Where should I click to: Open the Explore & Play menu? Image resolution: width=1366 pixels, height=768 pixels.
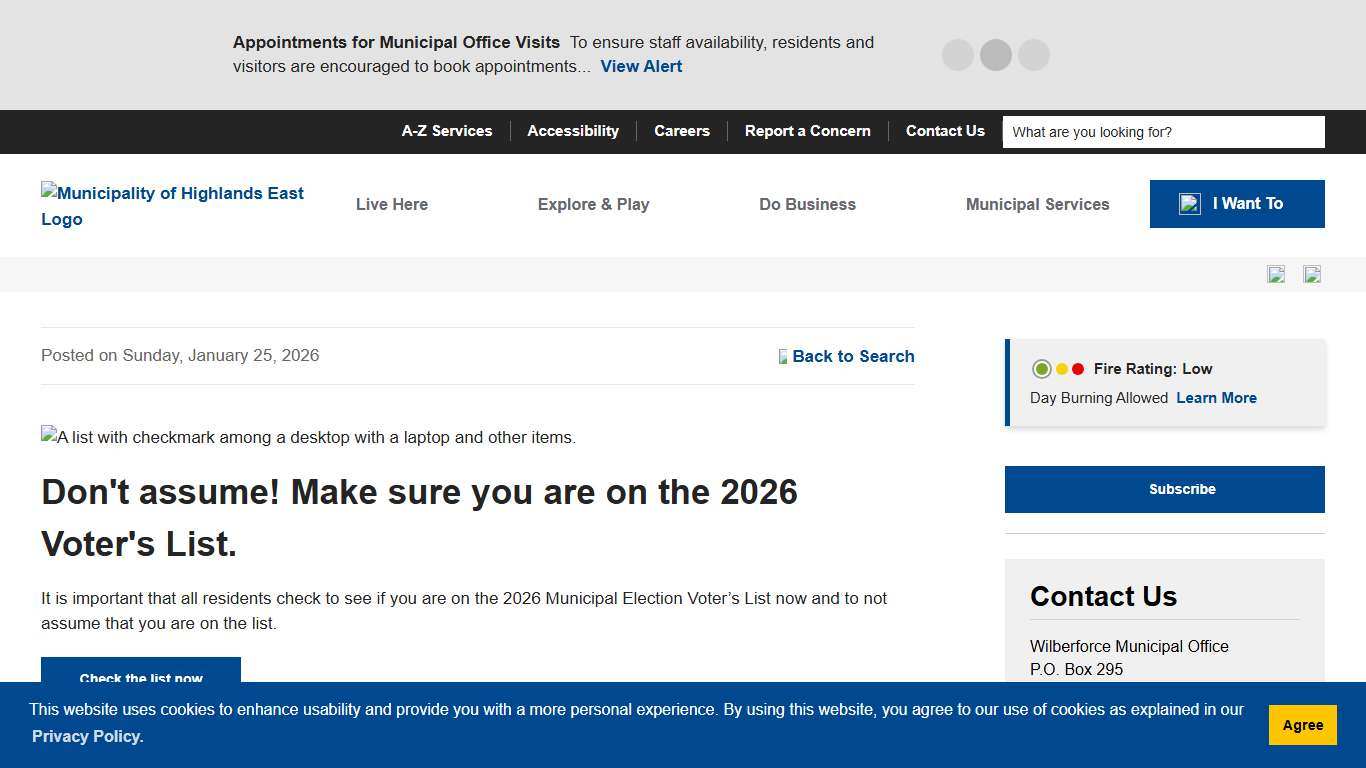(x=593, y=204)
